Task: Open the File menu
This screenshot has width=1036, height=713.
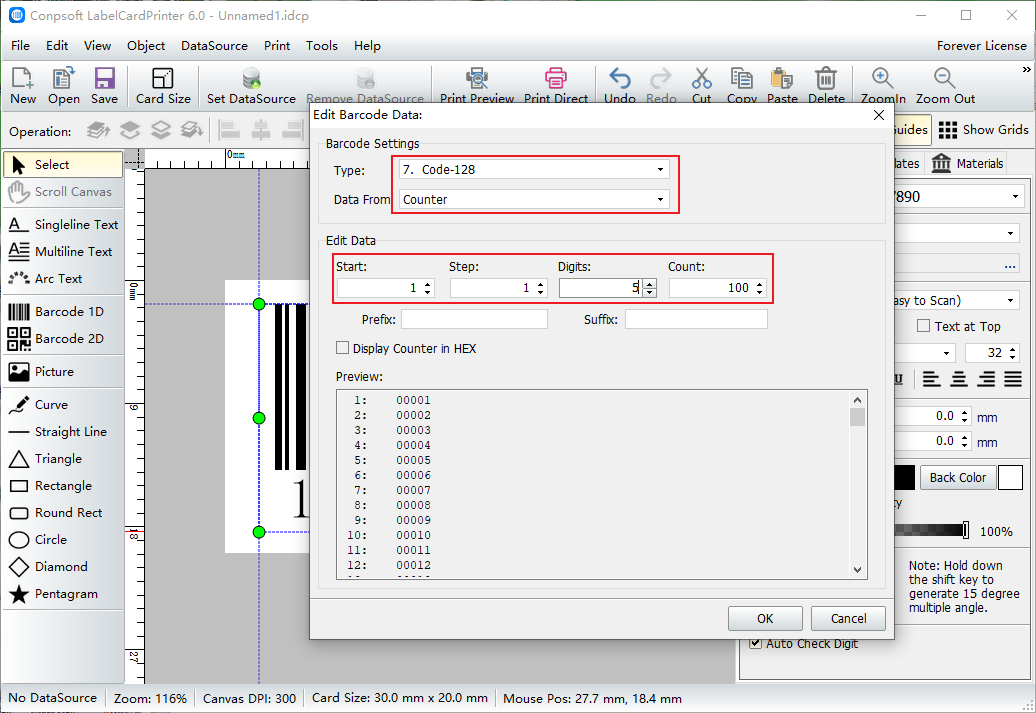Action: 20,46
